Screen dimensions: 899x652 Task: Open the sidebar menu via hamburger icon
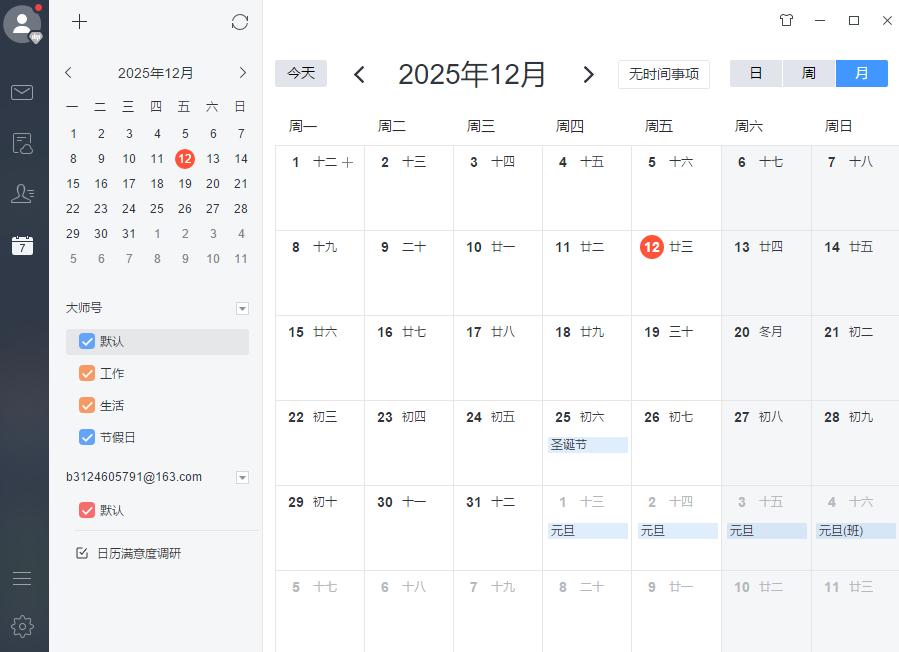point(22,578)
